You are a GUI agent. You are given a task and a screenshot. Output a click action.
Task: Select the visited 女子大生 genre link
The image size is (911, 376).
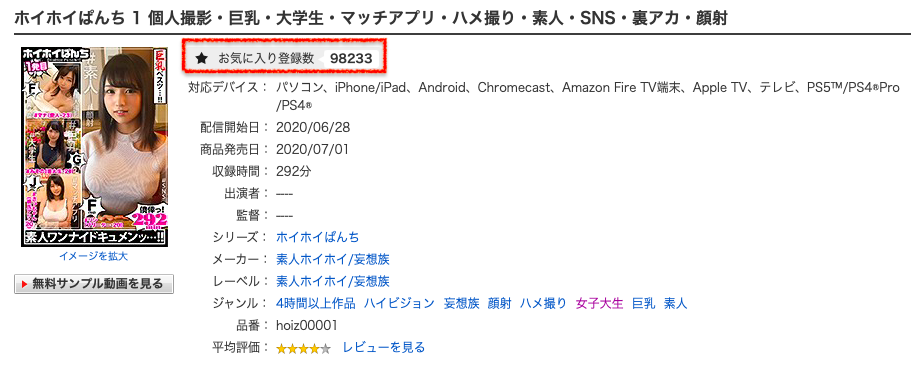(x=599, y=303)
